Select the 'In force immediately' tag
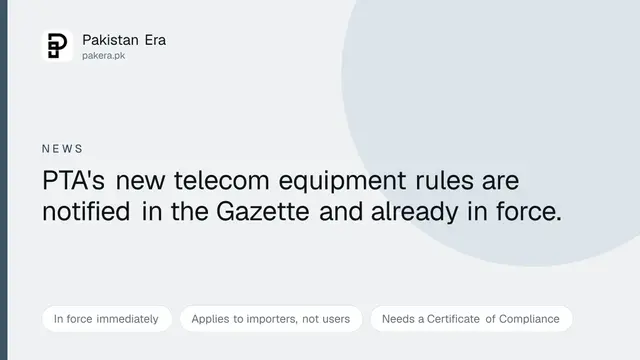 107,319
